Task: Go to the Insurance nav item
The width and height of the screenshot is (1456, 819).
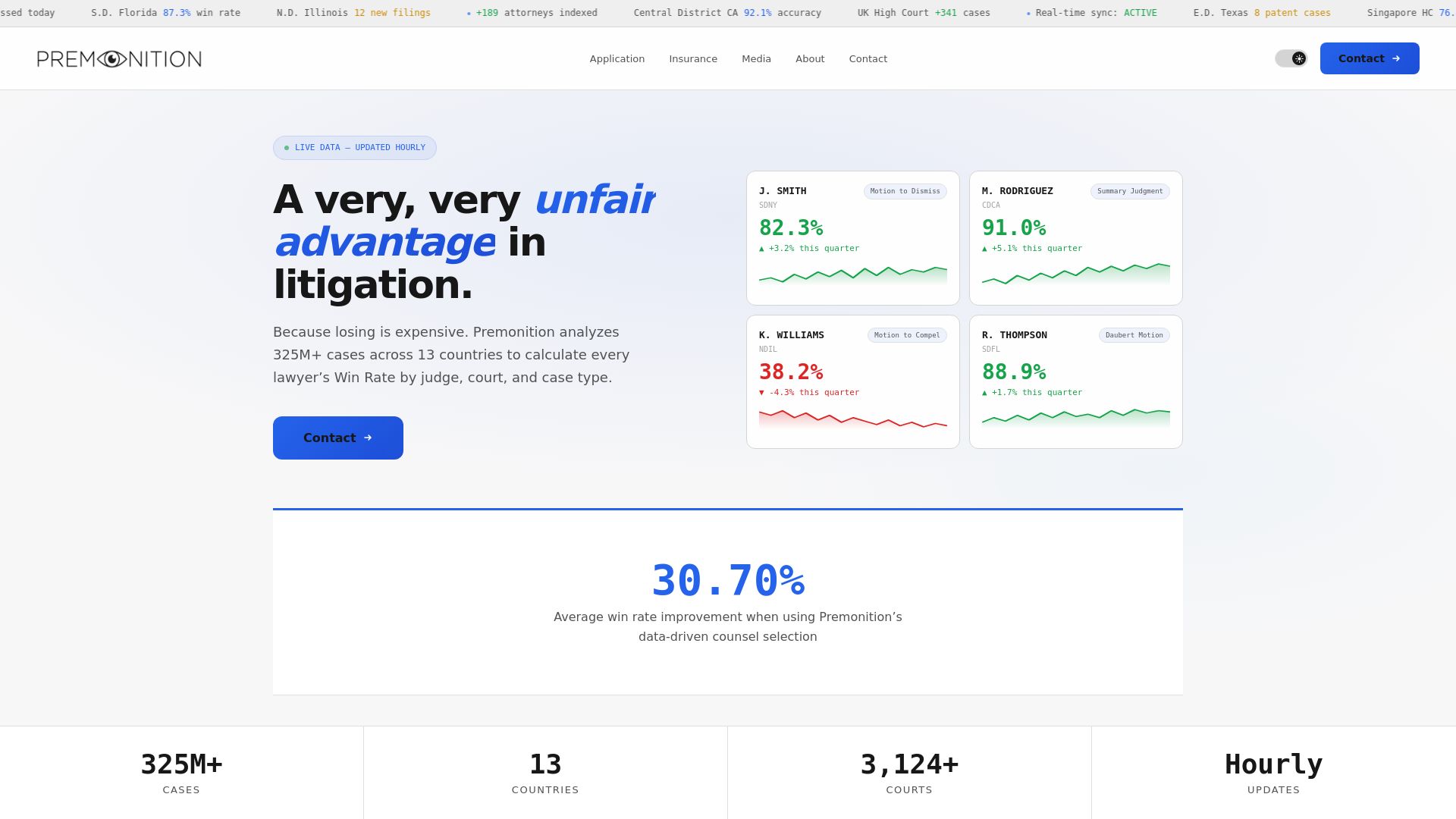Action: pyautogui.click(x=692, y=59)
